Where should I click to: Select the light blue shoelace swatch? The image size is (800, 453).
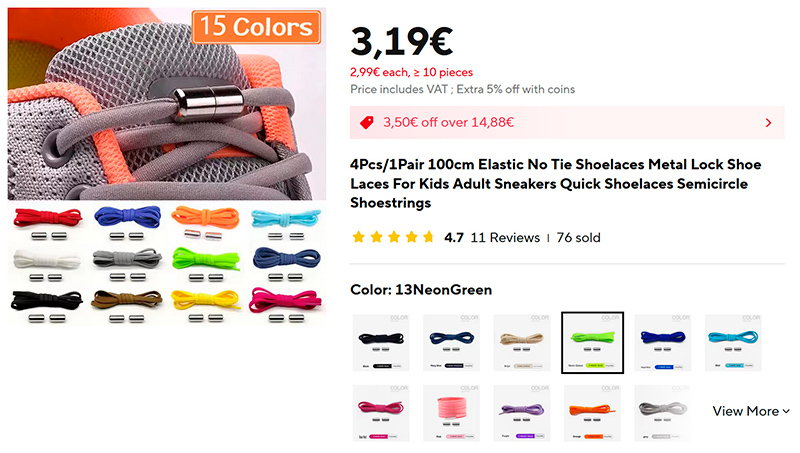point(733,342)
